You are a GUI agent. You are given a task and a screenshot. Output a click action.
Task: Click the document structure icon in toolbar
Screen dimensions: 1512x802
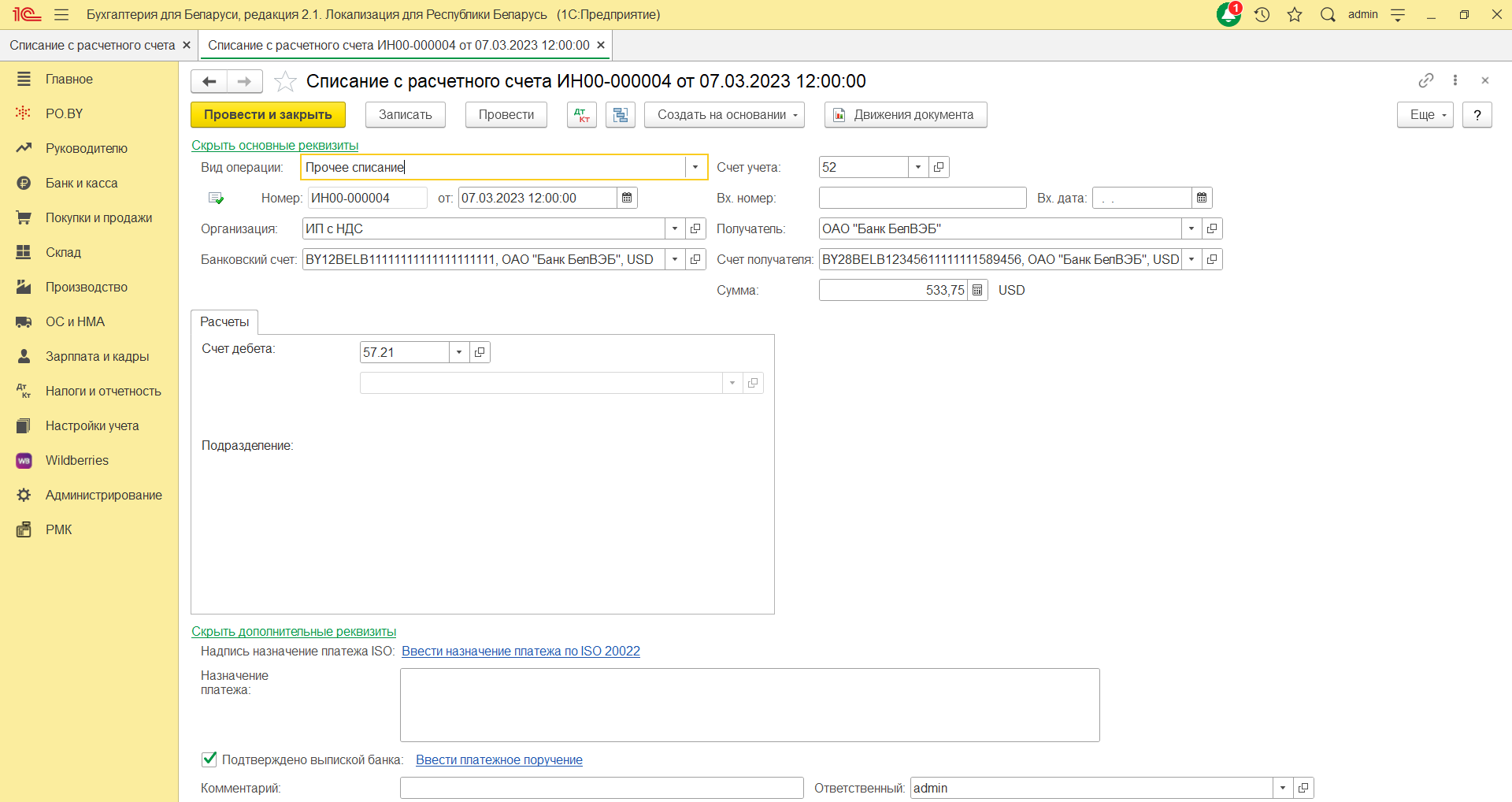(x=621, y=115)
